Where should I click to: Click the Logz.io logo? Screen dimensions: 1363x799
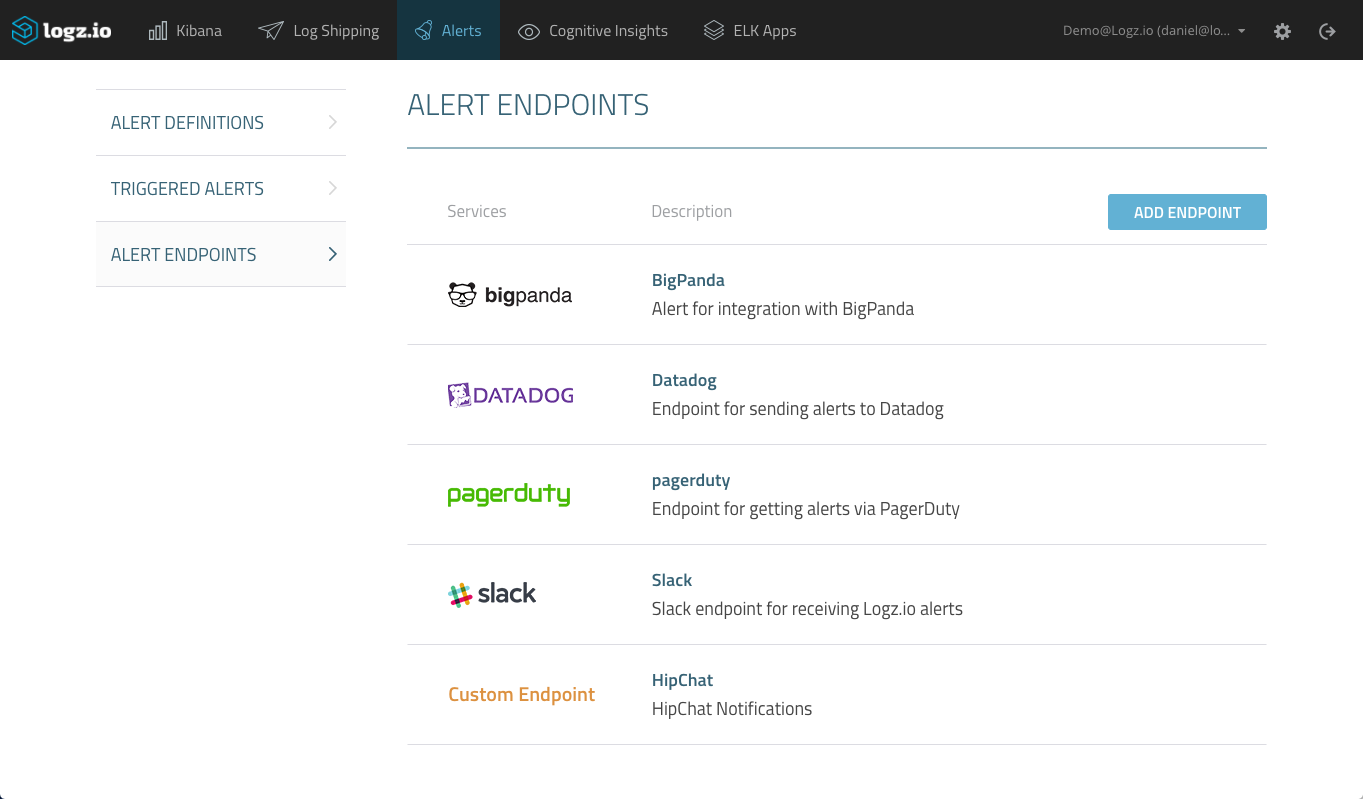pos(62,30)
